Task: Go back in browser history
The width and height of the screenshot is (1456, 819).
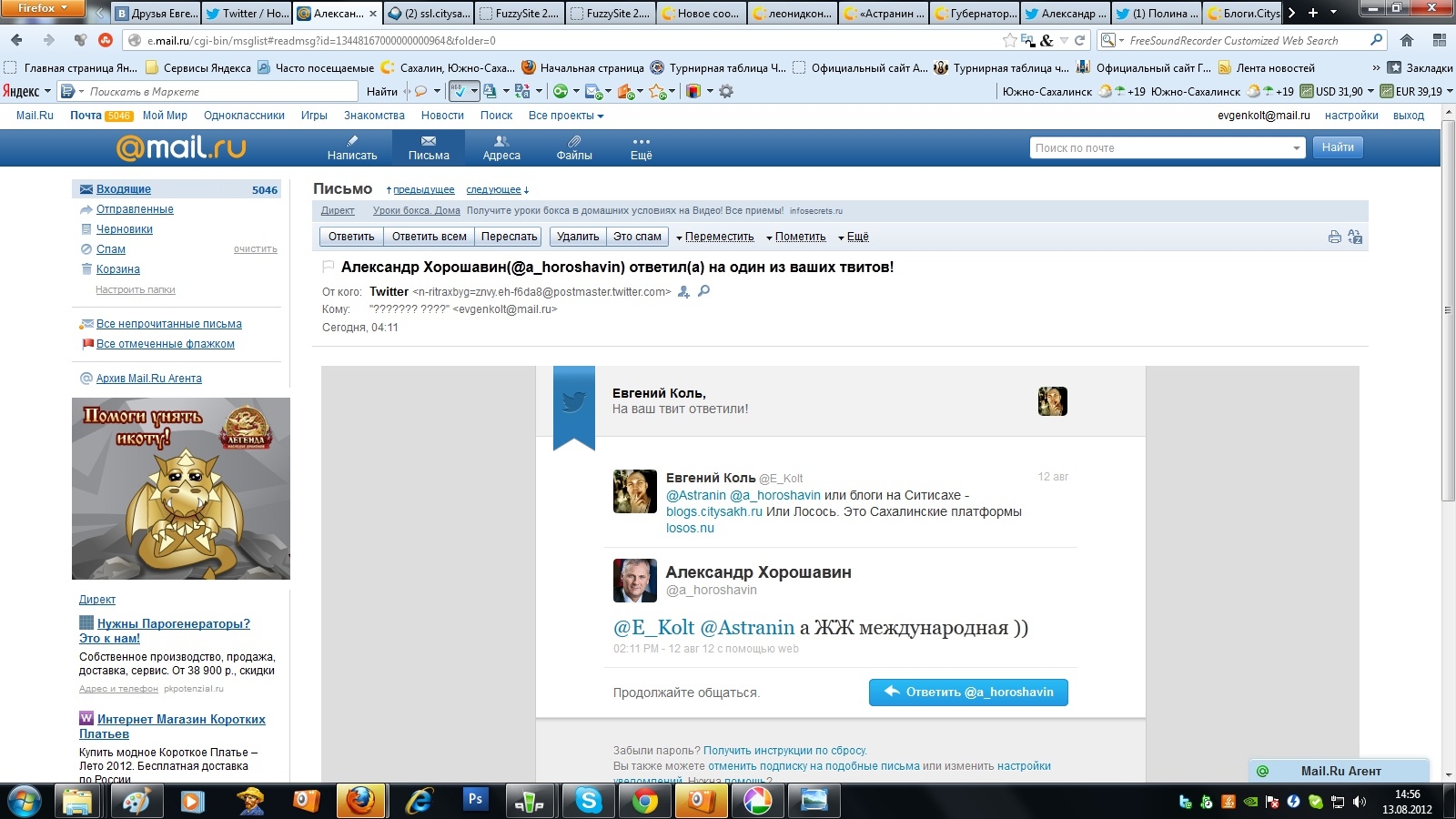Action: point(16,40)
